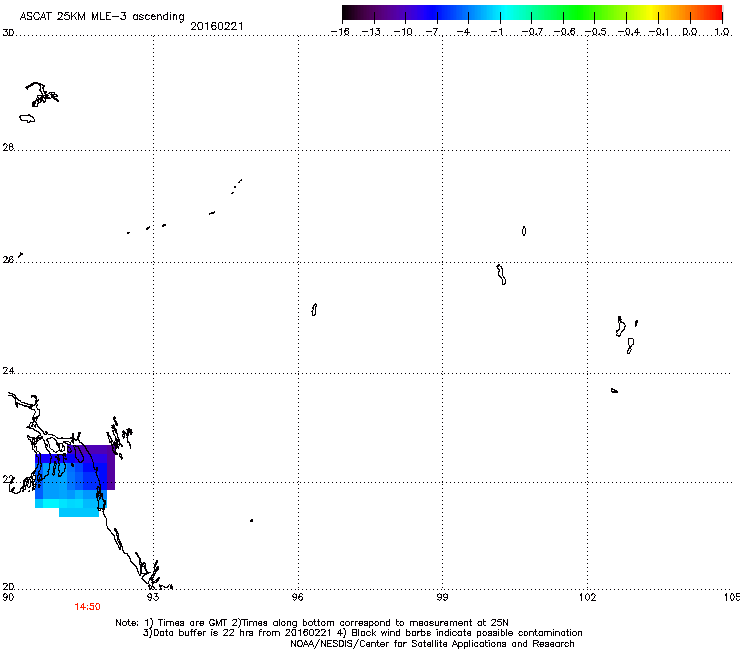The width and height of the screenshot is (740, 650).
Task: Click the latitude label '24'
Action: (8, 371)
